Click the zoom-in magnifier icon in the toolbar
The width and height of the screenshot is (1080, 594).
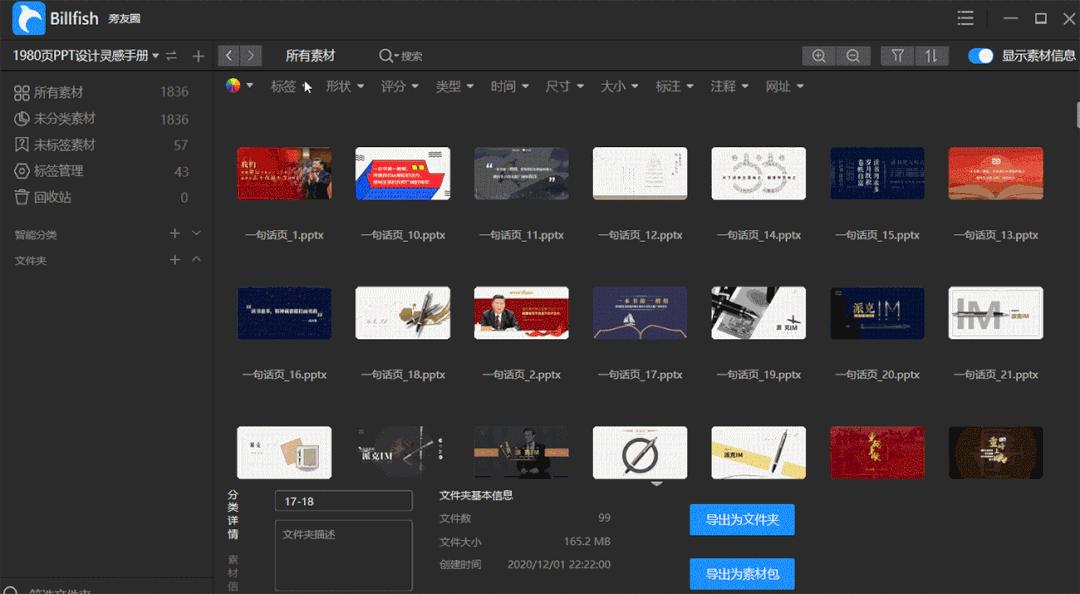click(x=819, y=55)
